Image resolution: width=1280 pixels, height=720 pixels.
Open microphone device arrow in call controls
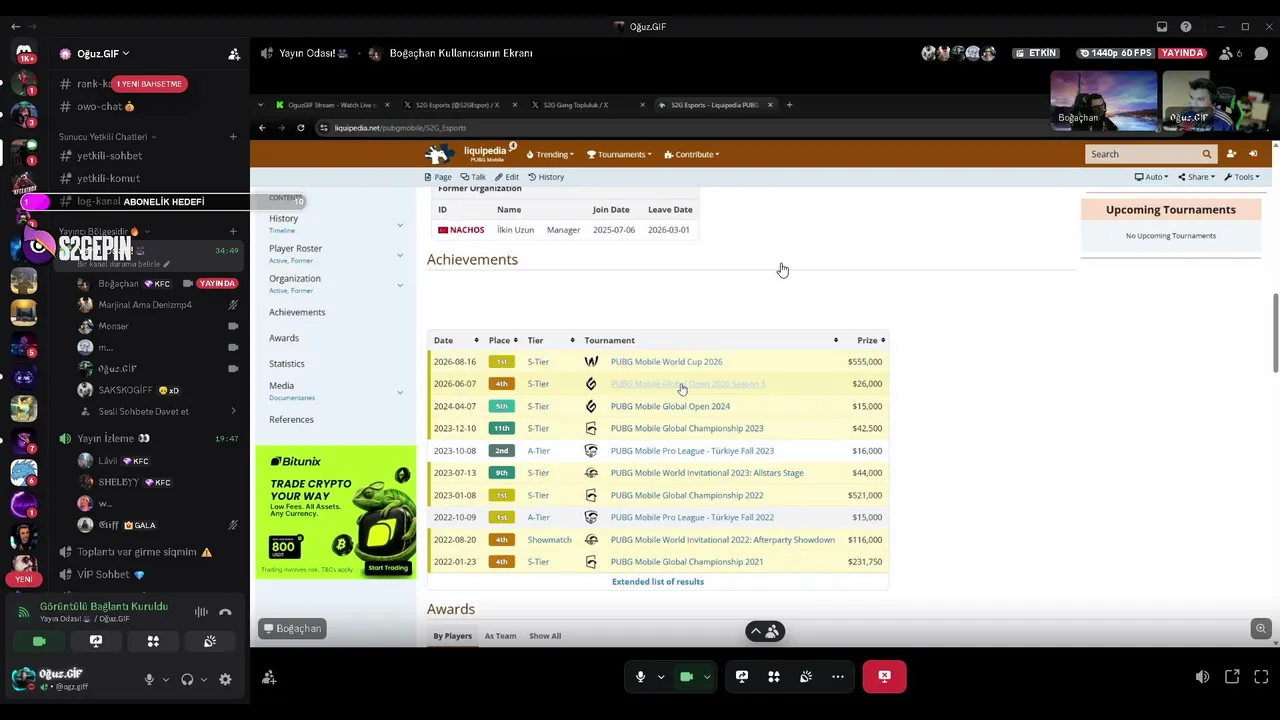click(661, 677)
